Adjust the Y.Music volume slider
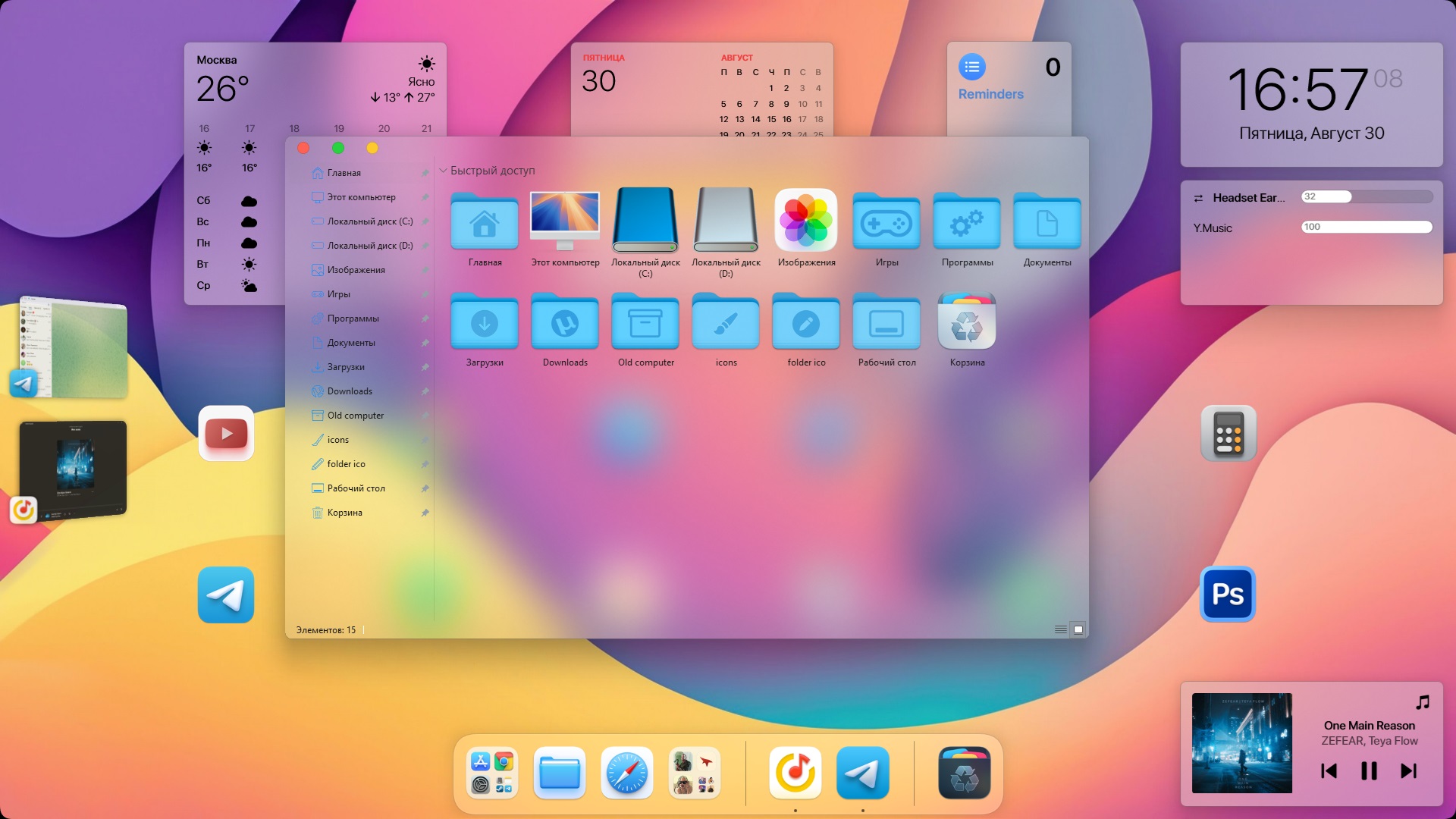This screenshot has width=1456, height=819. coord(1367,227)
